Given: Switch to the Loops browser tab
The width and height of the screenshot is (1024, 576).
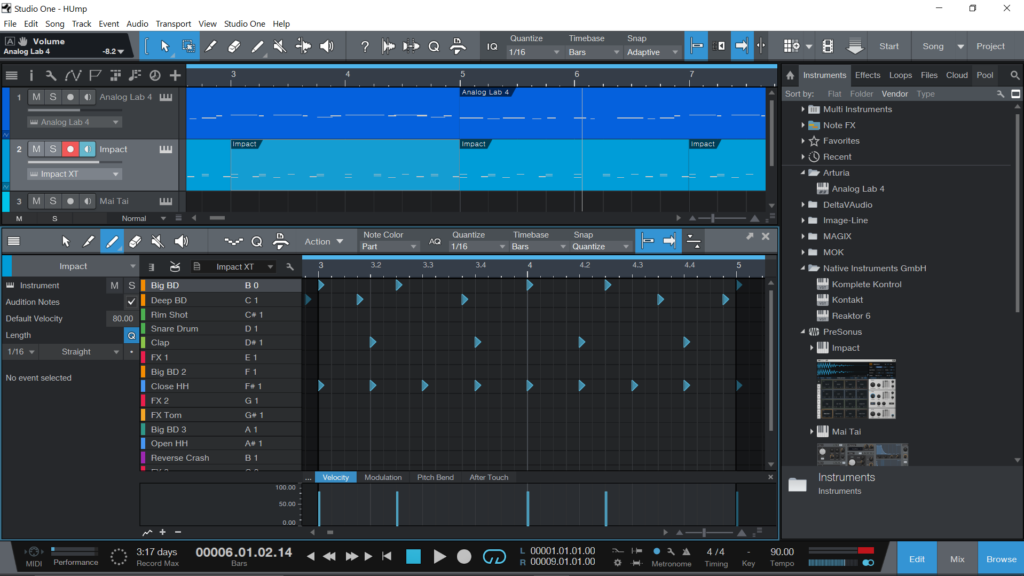Looking at the screenshot, I should pyautogui.click(x=900, y=75).
